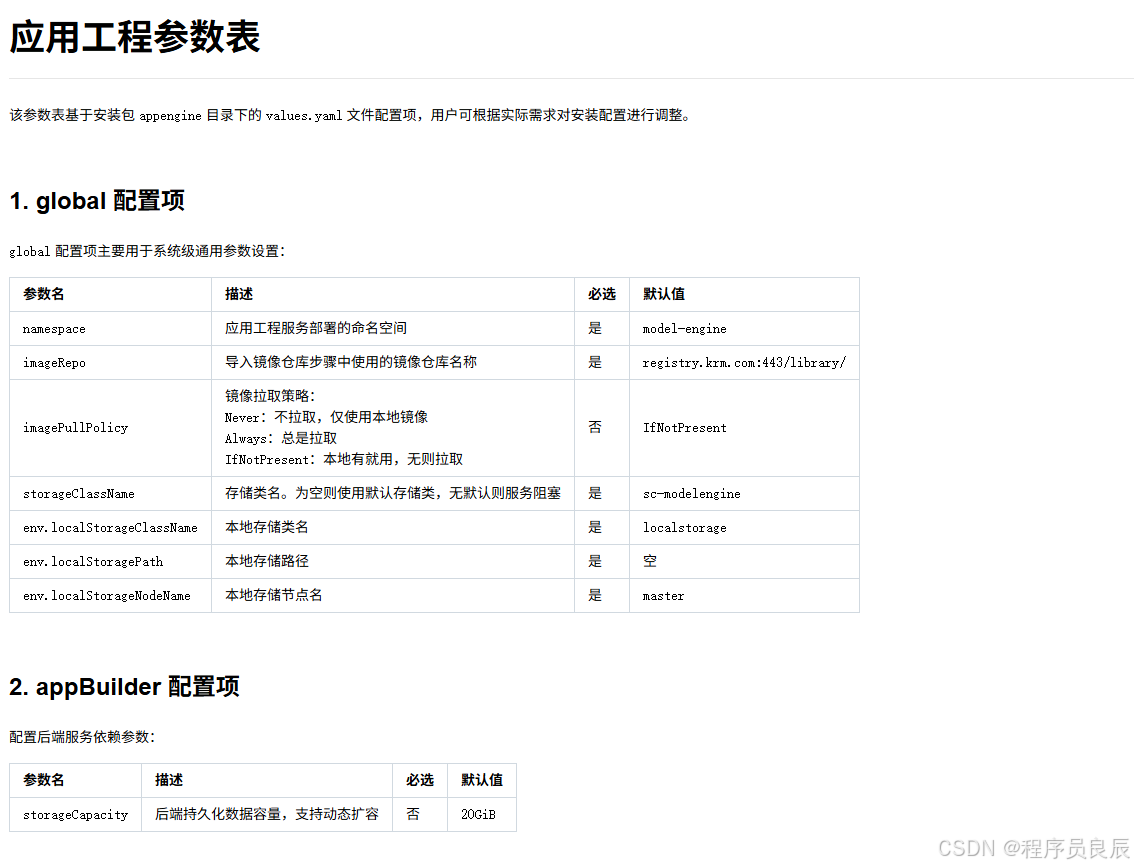Click the storageCapacity parameter cell
The width and height of the screenshot is (1134, 868).
click(x=75, y=815)
